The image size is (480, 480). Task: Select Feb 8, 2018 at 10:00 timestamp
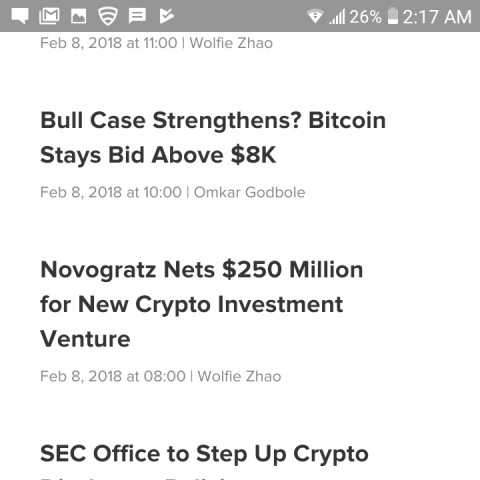coord(111,192)
